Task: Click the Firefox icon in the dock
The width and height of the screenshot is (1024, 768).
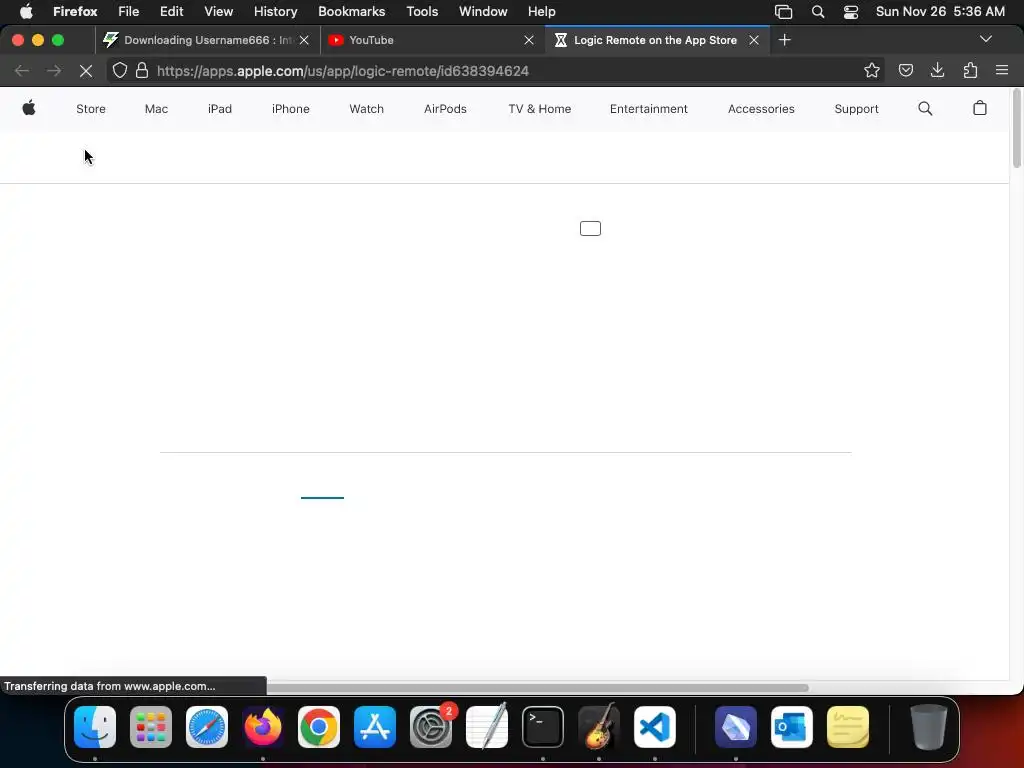Action: click(263, 727)
